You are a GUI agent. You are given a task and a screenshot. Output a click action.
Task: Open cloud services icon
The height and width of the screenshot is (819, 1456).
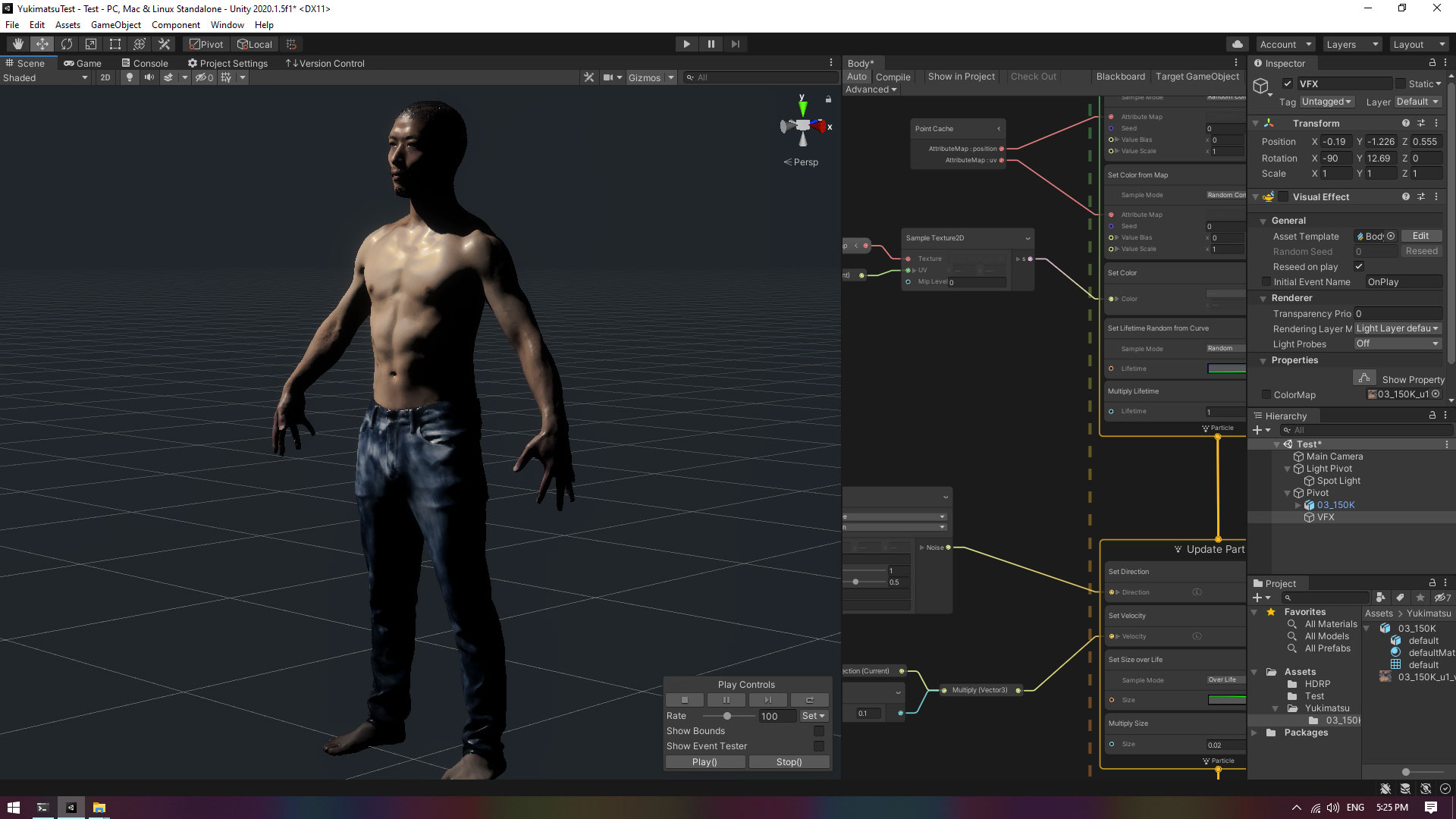[1237, 44]
